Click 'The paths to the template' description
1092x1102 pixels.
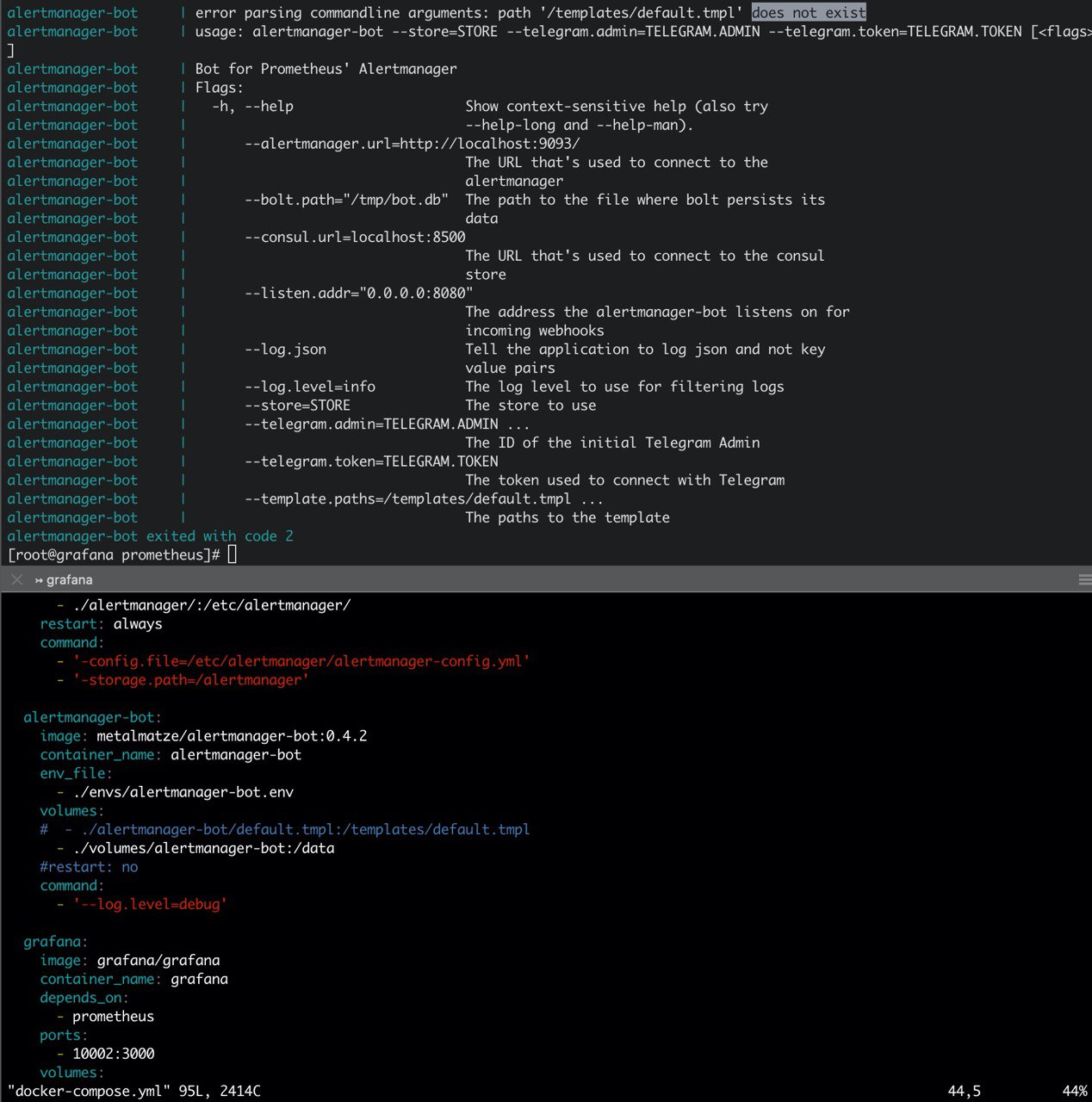[568, 517]
